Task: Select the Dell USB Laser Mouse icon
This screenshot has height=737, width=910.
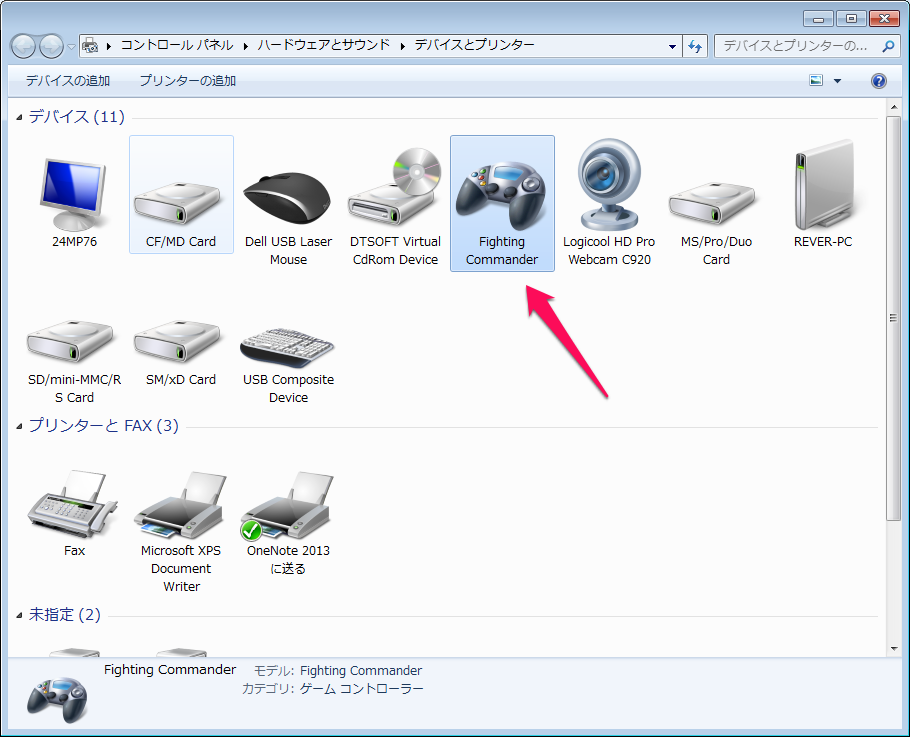Action: tap(287, 198)
